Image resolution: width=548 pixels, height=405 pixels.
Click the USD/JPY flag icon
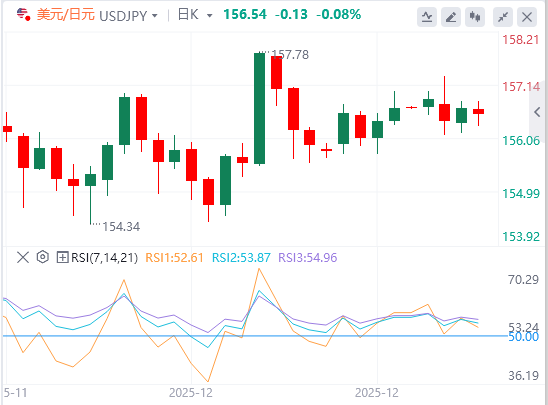tap(23, 15)
